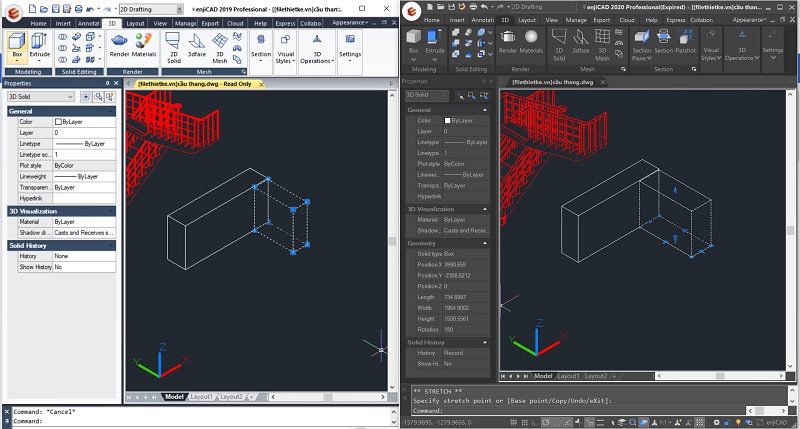Click the Open folder icon in enjiCAD 2019

click(x=44, y=9)
